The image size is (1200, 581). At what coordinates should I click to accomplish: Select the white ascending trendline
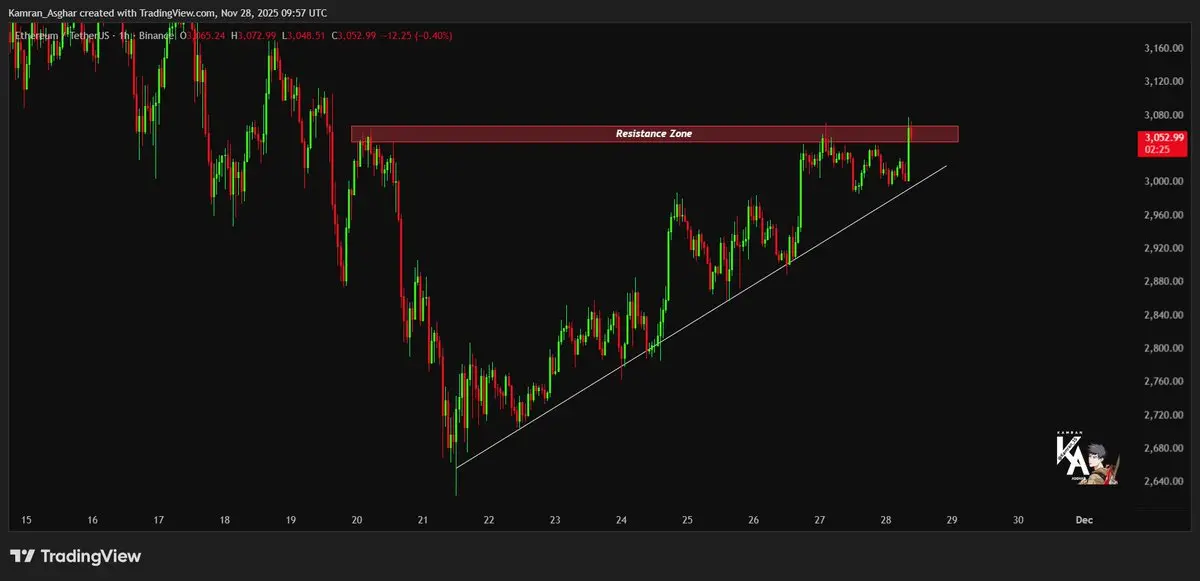(x=700, y=317)
